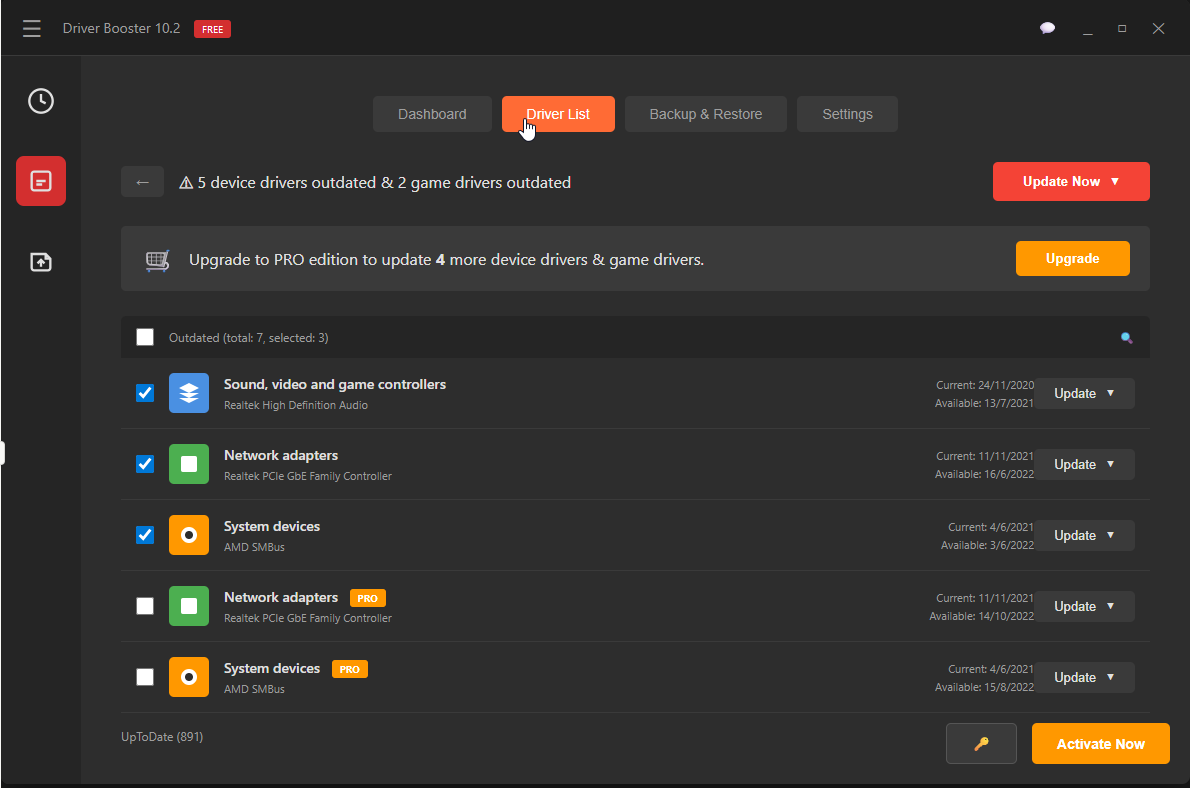Click the back arrow next to the outdated summary
Viewport: 1190px width, 788px height.
pos(142,181)
